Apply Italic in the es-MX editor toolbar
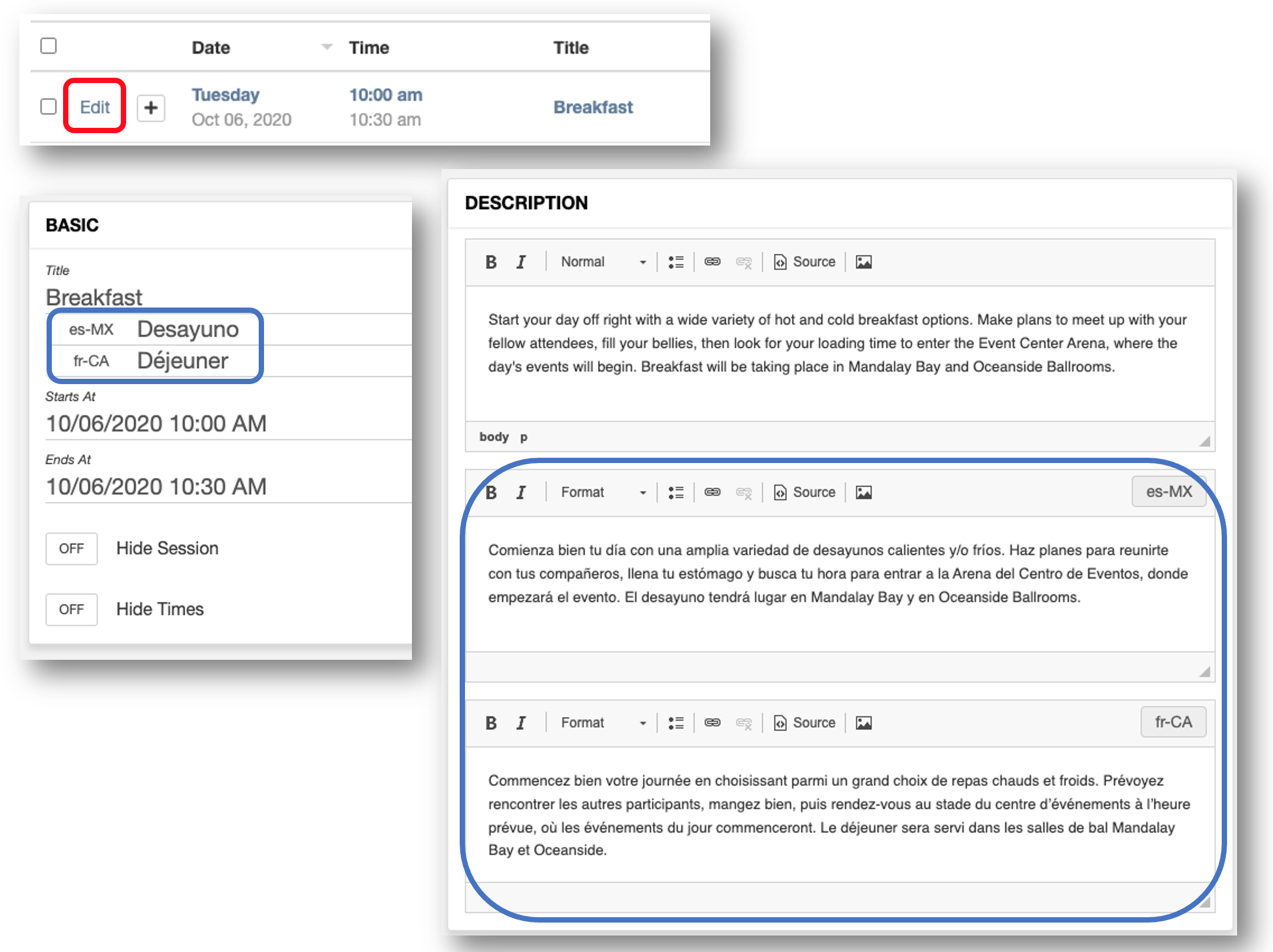Image resolution: width=1273 pixels, height=952 pixels. click(x=521, y=492)
